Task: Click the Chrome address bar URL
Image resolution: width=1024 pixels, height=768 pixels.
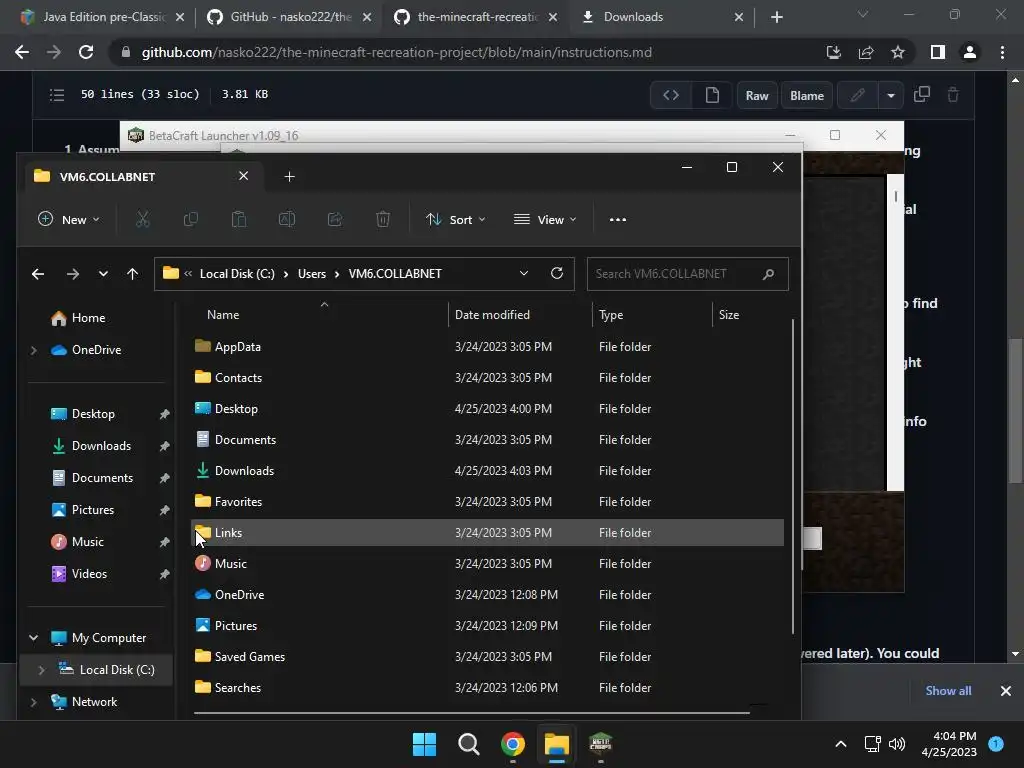Action: coord(396,52)
